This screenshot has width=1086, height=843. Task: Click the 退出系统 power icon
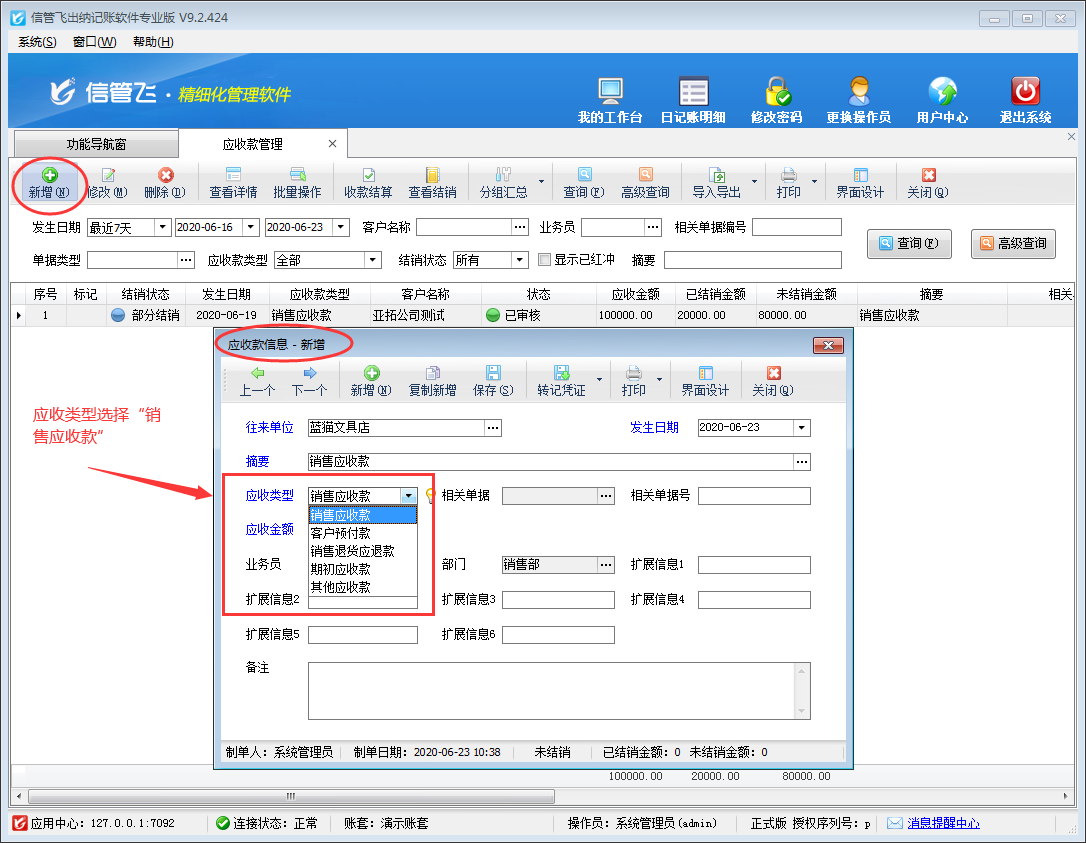1025,100
